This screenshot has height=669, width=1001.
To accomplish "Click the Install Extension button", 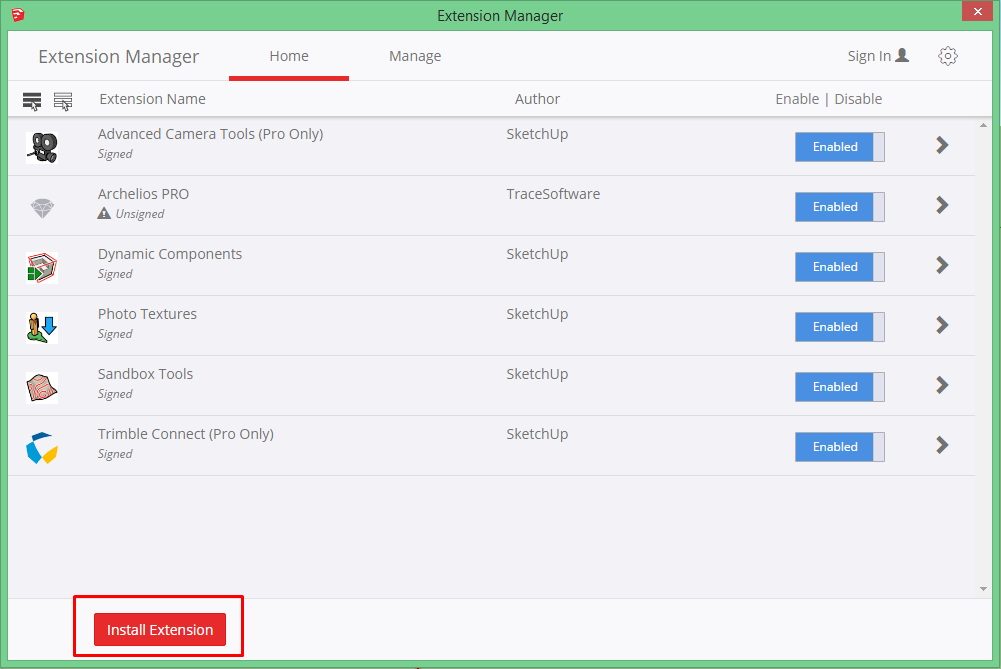I will pos(160,629).
